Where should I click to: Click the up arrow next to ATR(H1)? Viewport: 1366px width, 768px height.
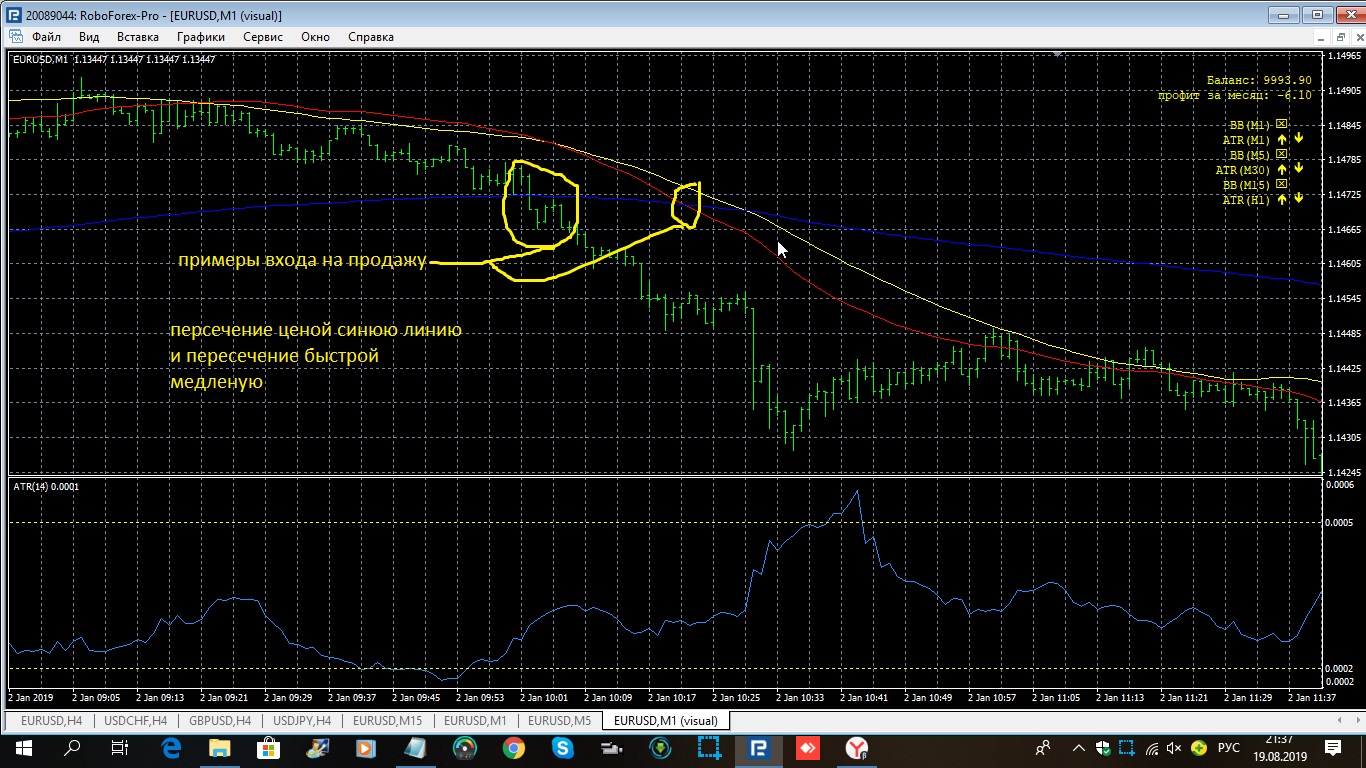click(1282, 200)
